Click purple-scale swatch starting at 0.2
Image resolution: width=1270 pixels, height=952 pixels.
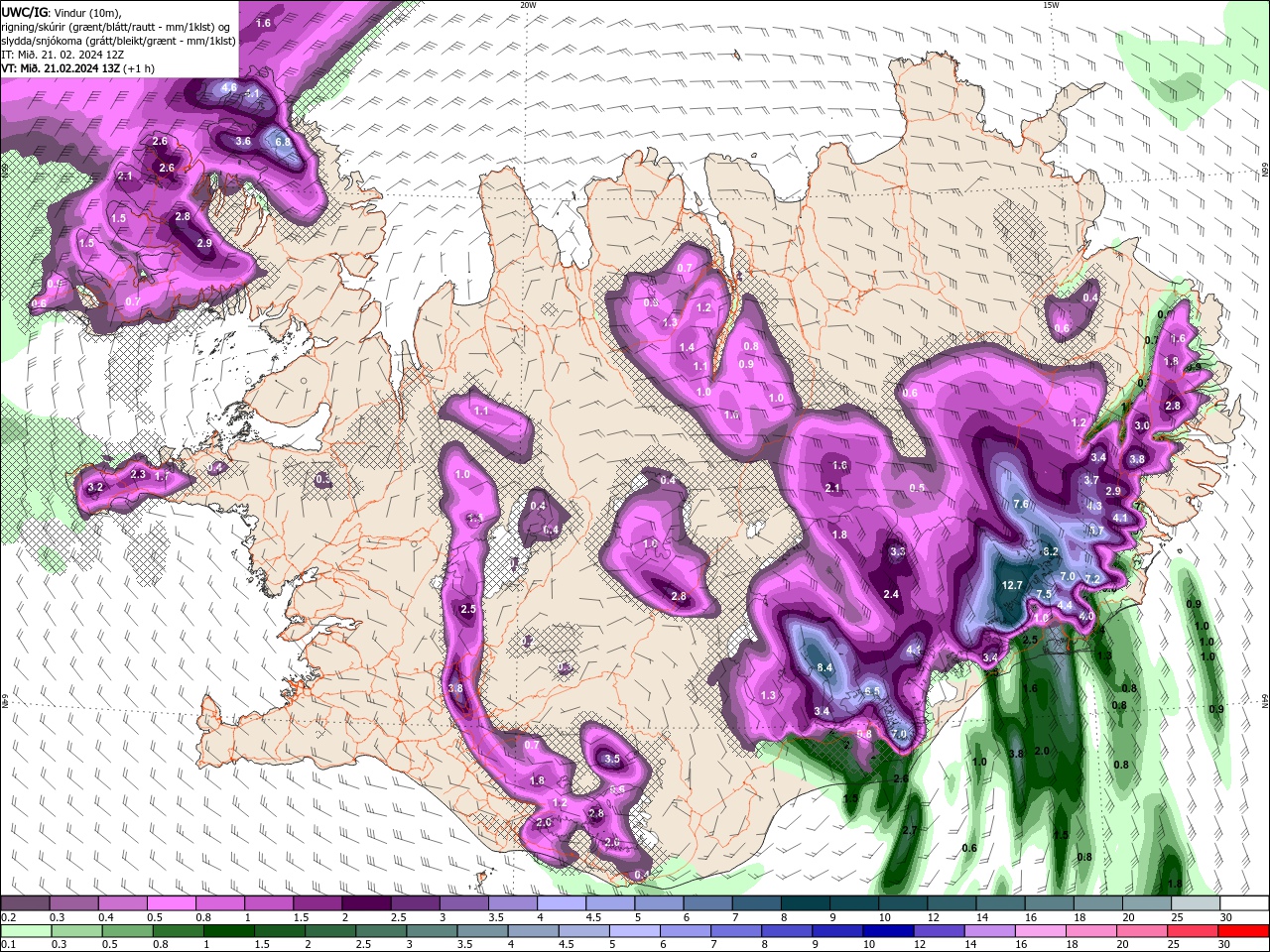pyautogui.click(x=25, y=903)
